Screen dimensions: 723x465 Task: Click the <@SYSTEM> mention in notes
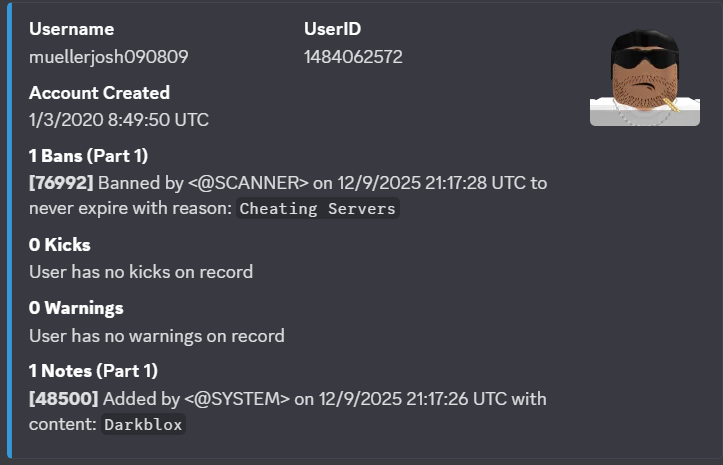tap(237, 399)
